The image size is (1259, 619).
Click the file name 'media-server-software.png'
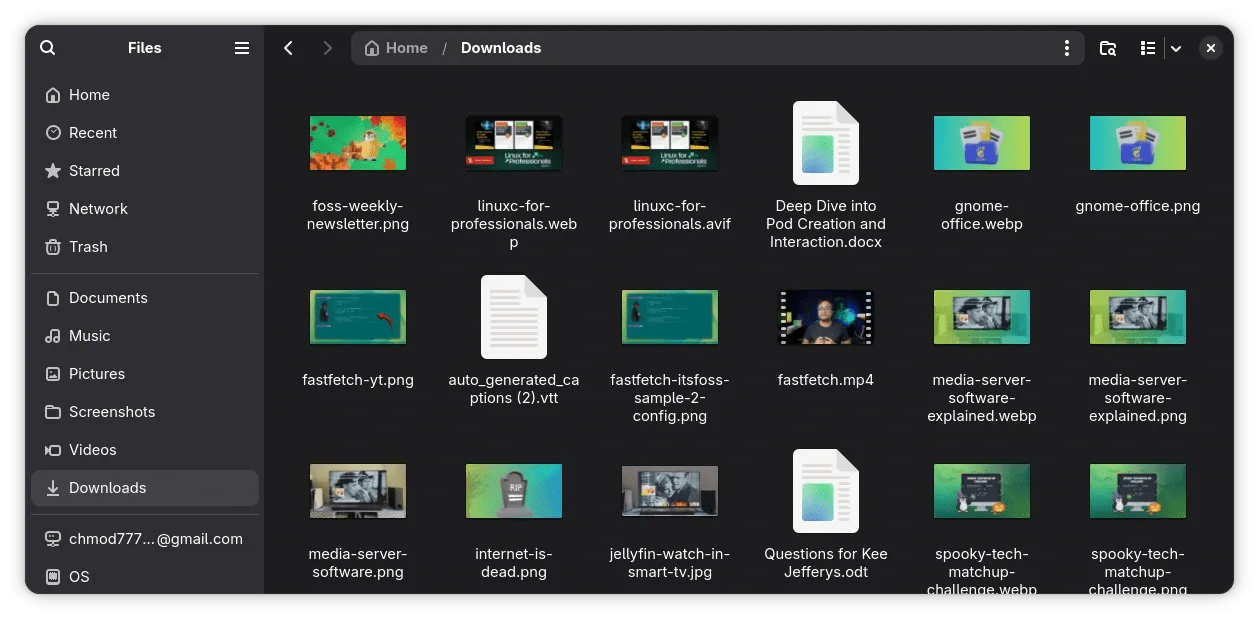[x=358, y=563]
